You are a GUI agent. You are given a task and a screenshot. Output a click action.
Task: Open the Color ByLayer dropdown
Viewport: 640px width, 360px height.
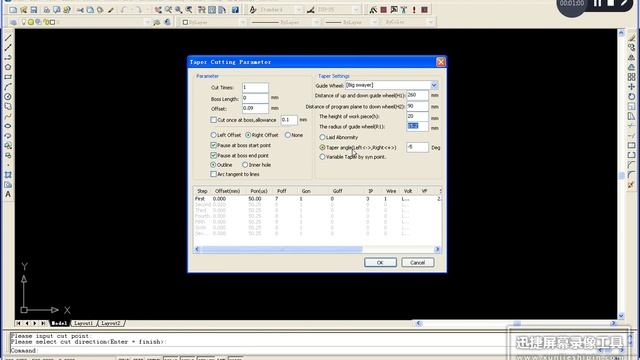coord(243,22)
